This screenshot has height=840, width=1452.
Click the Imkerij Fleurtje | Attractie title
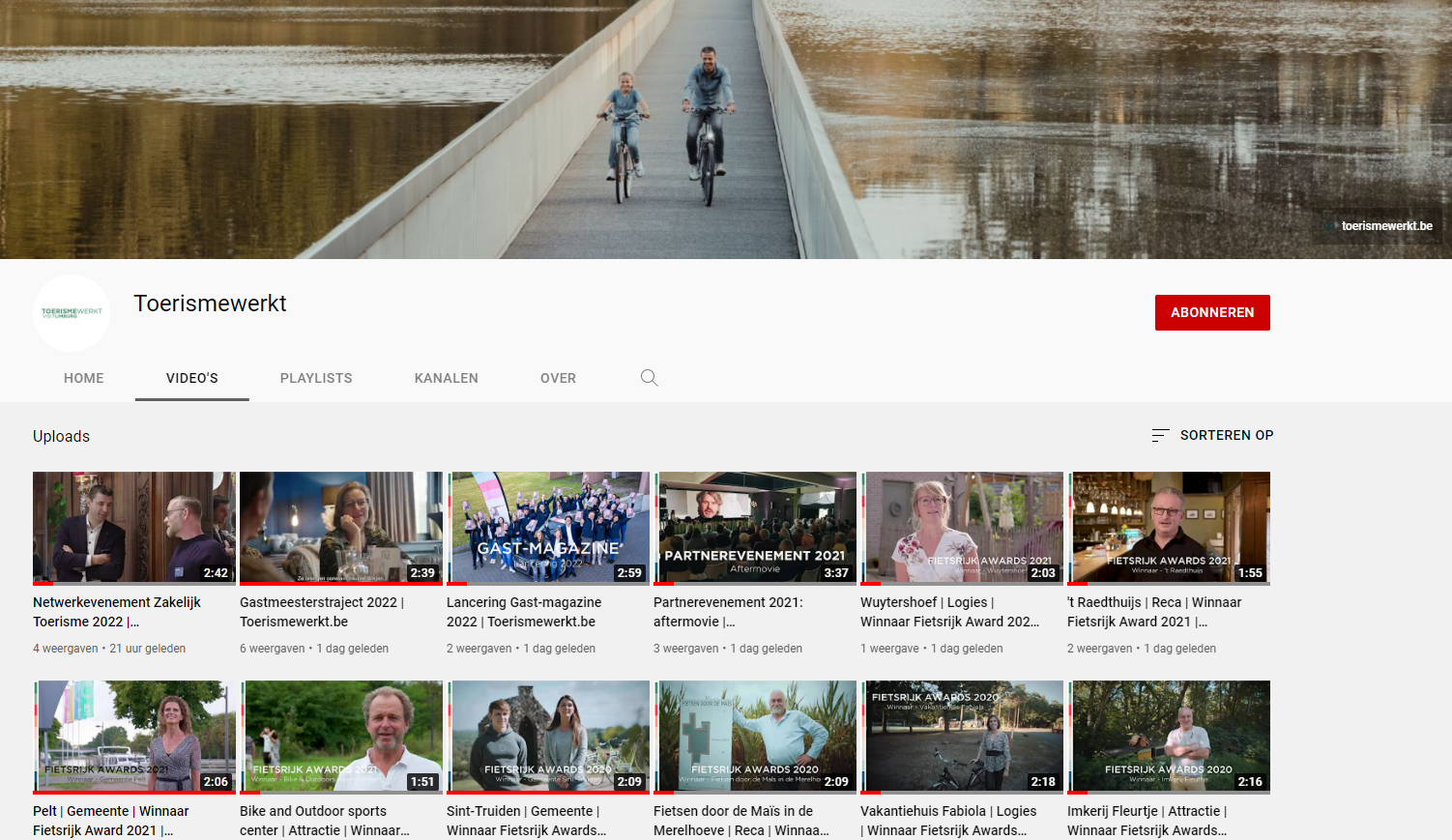tap(1147, 821)
